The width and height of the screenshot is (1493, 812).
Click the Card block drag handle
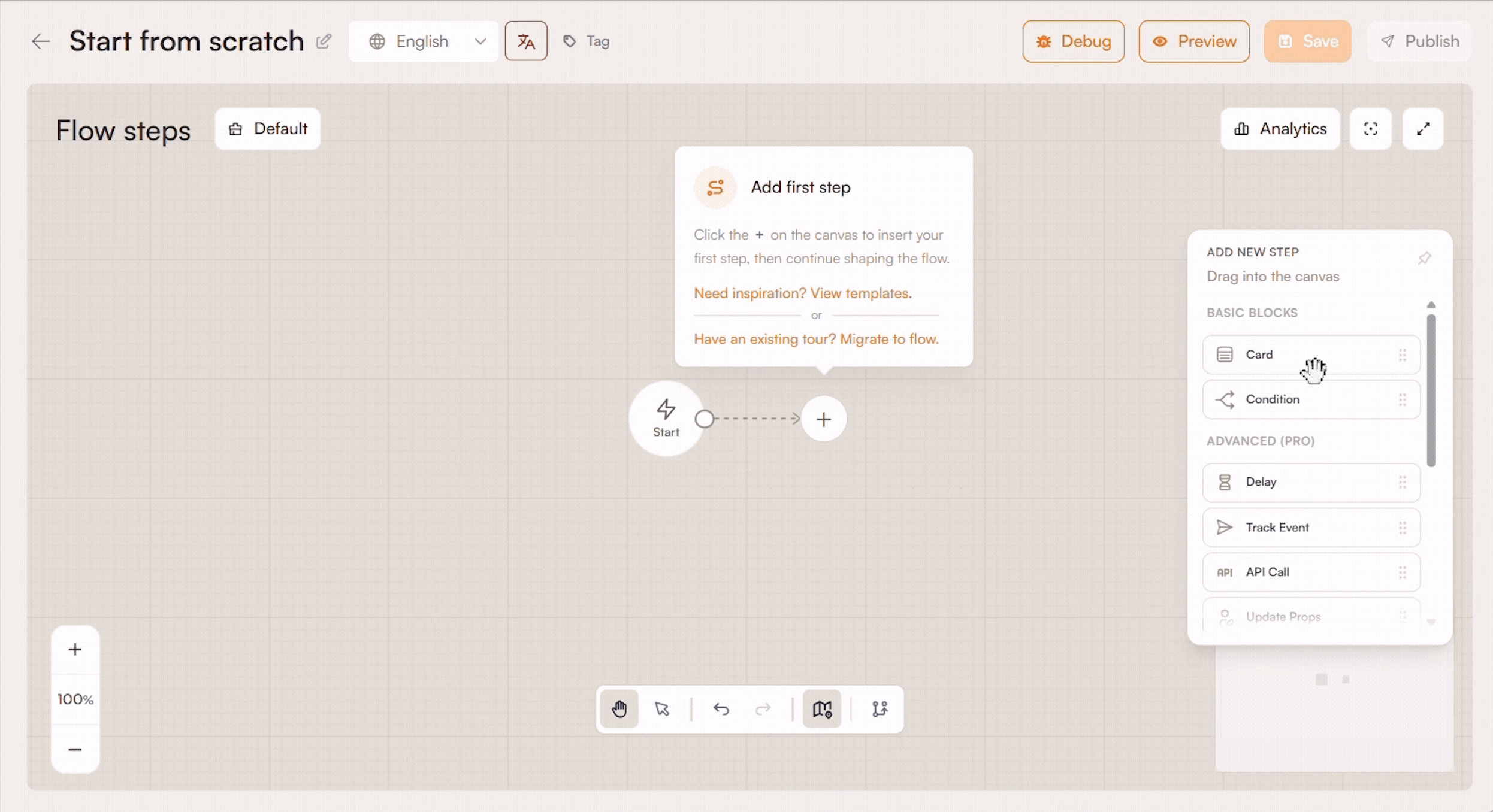click(x=1402, y=355)
